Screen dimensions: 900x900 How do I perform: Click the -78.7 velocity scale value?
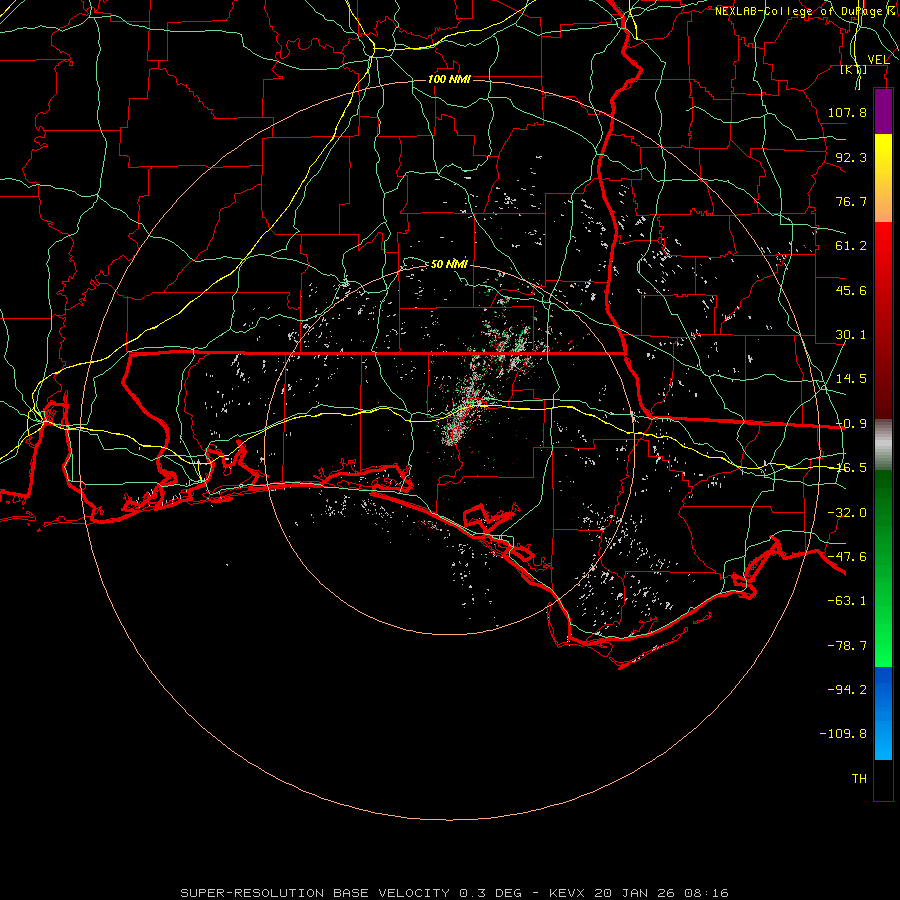[847, 646]
